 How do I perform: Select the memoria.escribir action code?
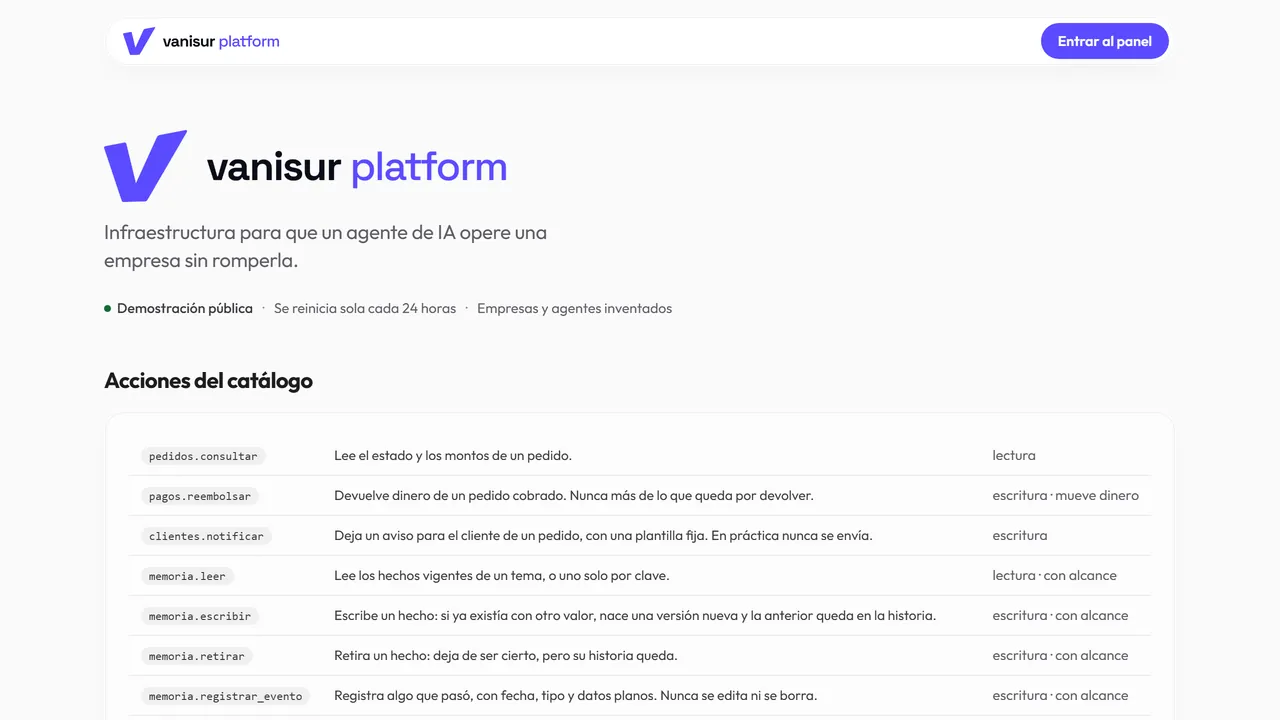point(200,616)
